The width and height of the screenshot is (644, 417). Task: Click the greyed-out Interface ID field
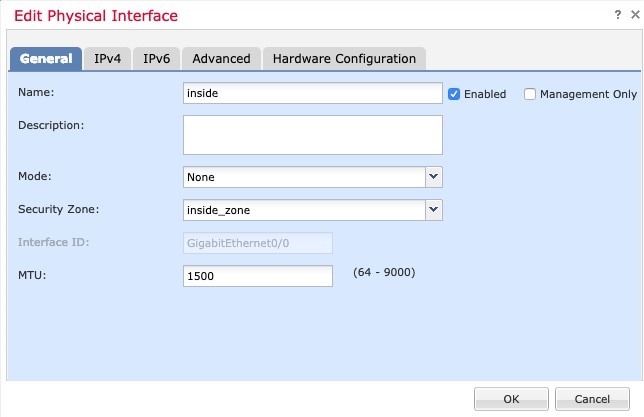point(258,242)
